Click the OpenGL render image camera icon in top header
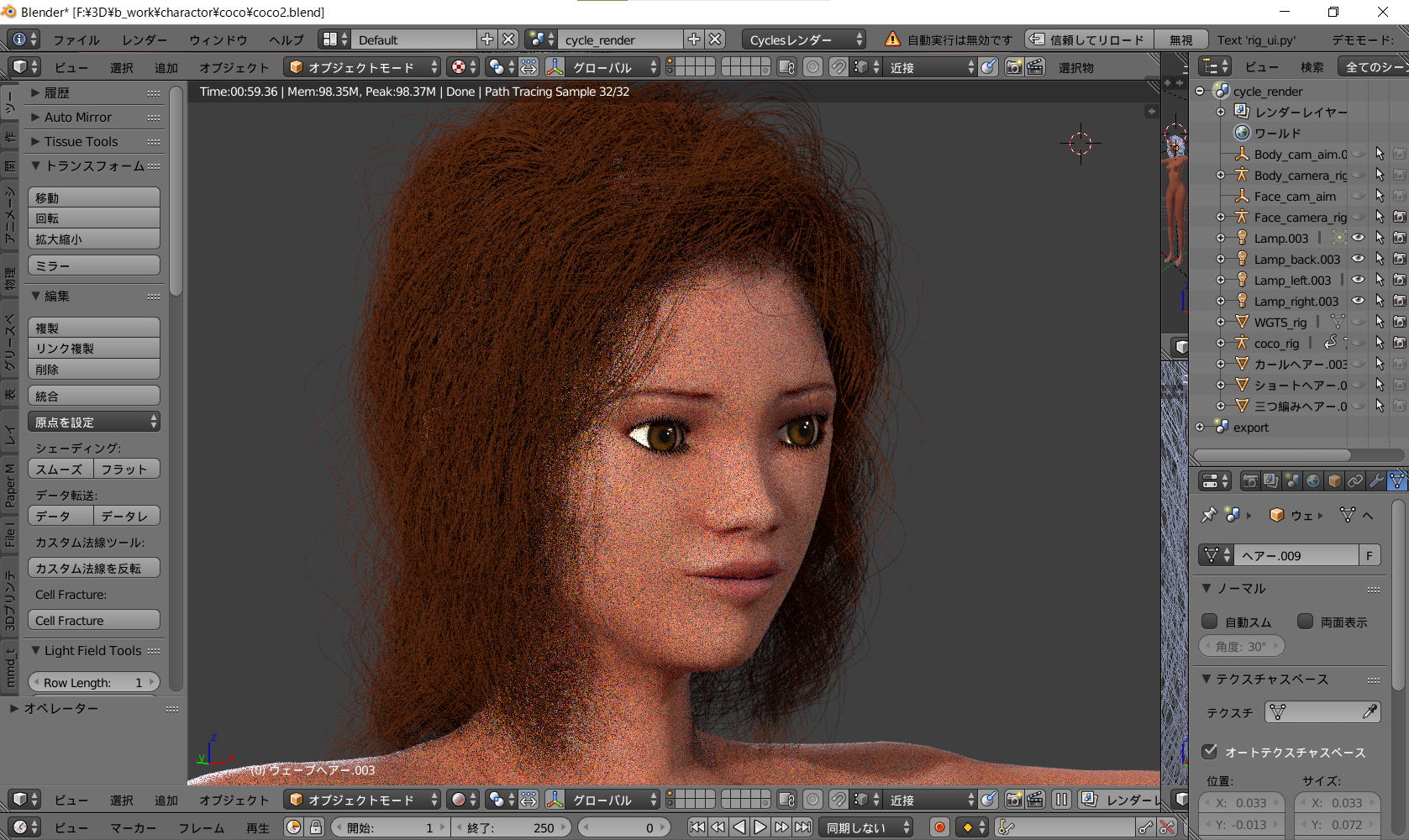1409x840 pixels. point(1014,67)
